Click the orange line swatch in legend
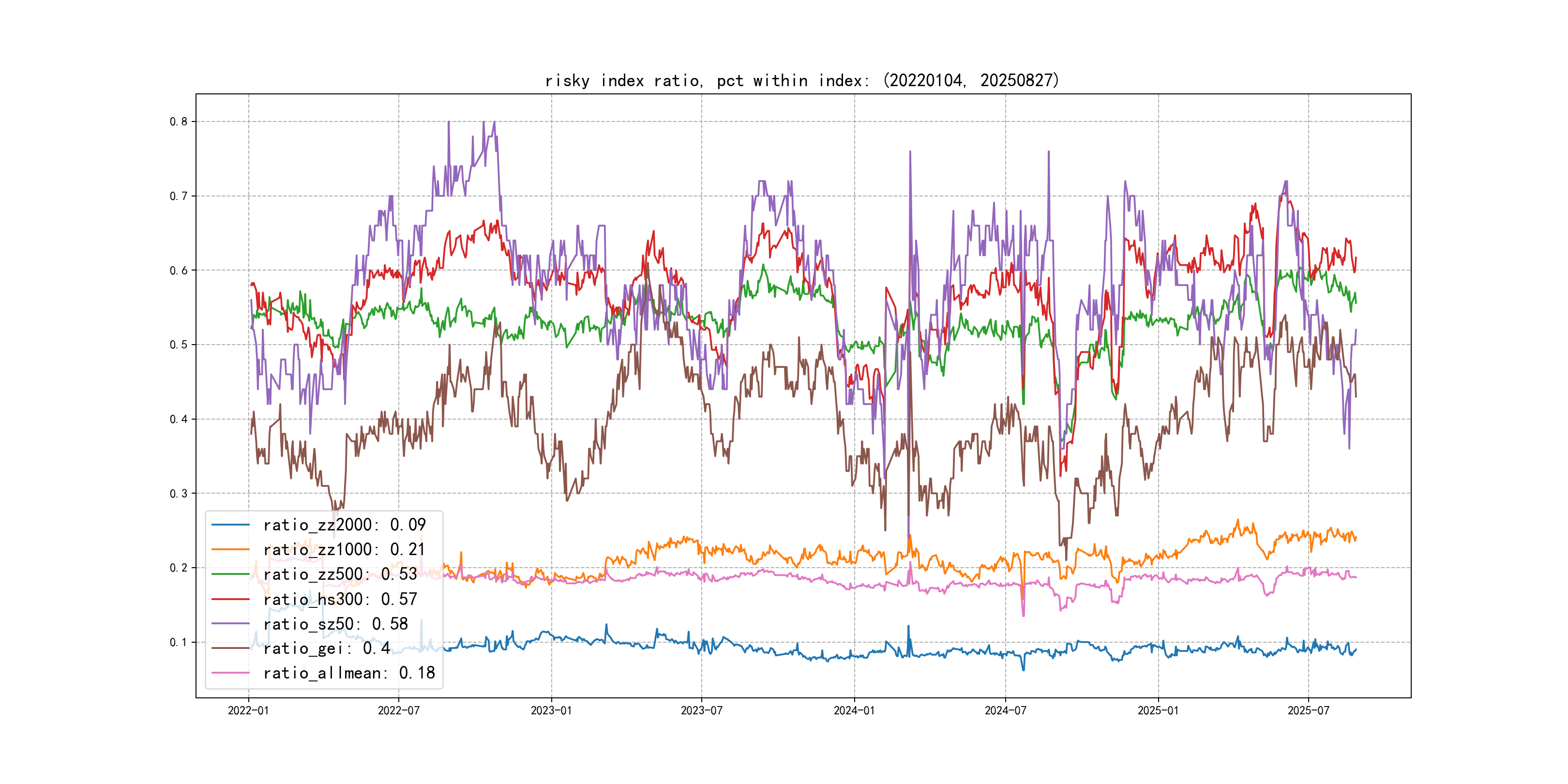The image size is (1568, 784). [230, 550]
